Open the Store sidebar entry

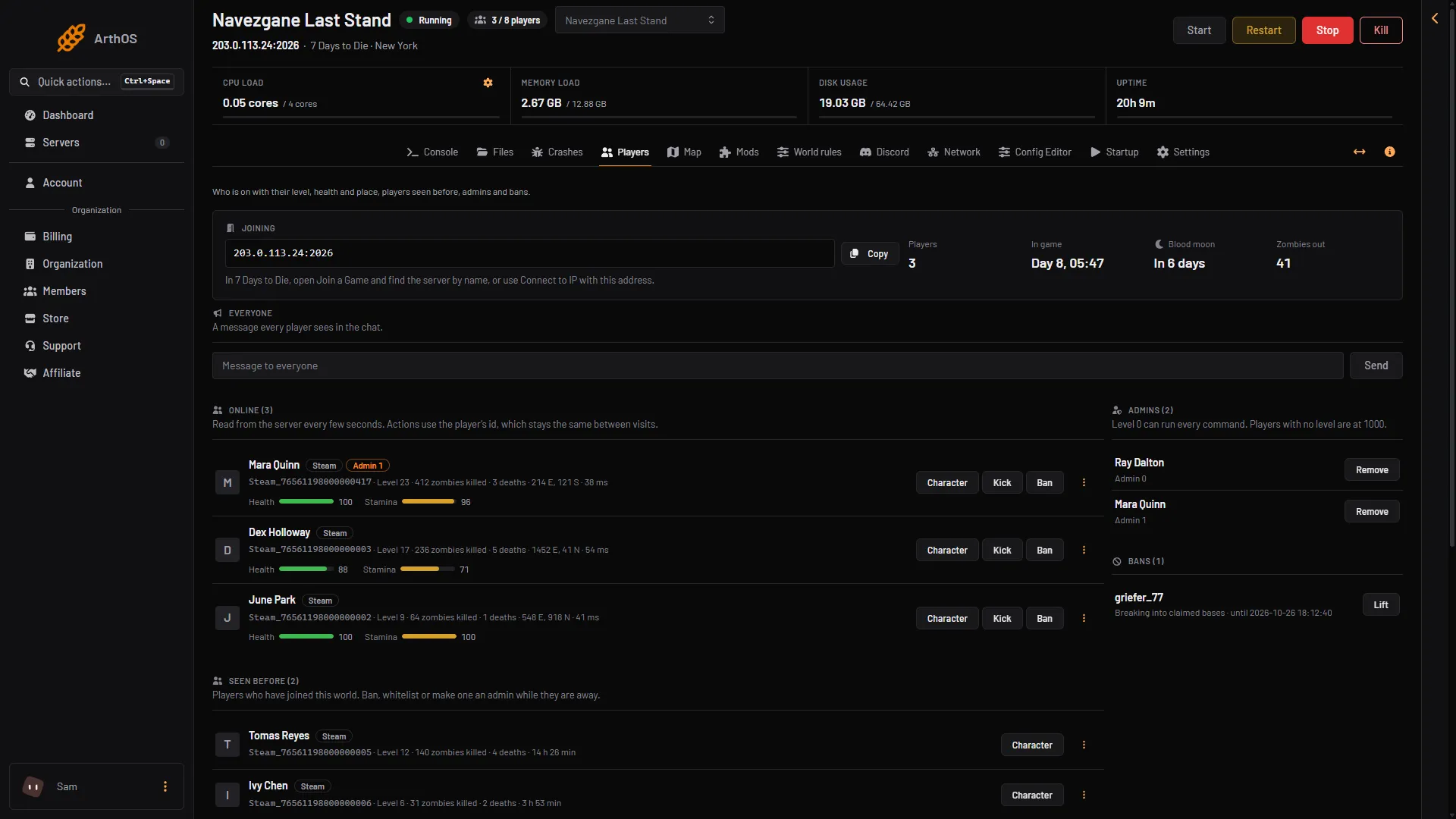pos(96,318)
